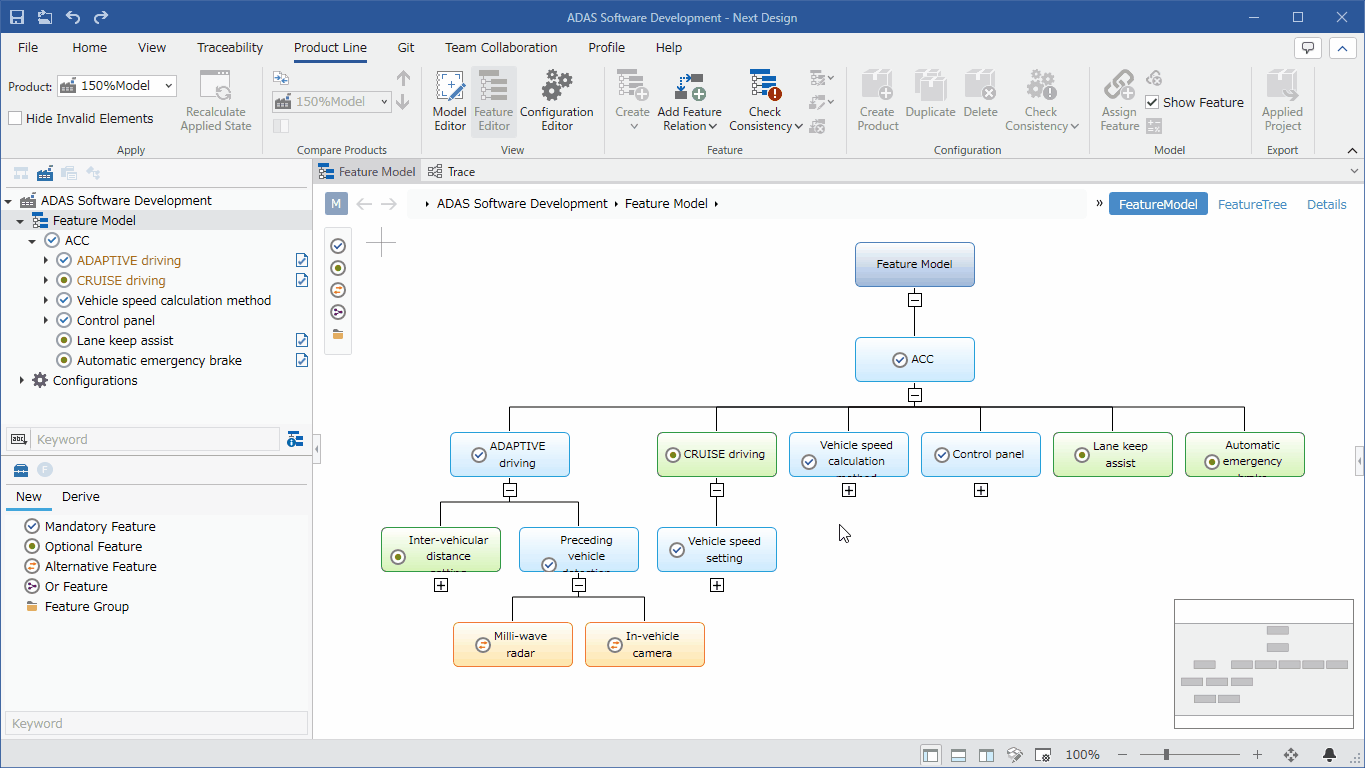
Task: Select the product line factory icon in navigator toolbar
Action: click(x=45, y=173)
